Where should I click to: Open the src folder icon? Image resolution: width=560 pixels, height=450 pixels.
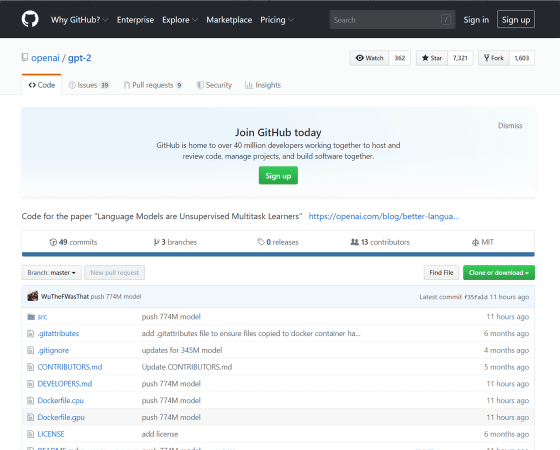click(31, 317)
